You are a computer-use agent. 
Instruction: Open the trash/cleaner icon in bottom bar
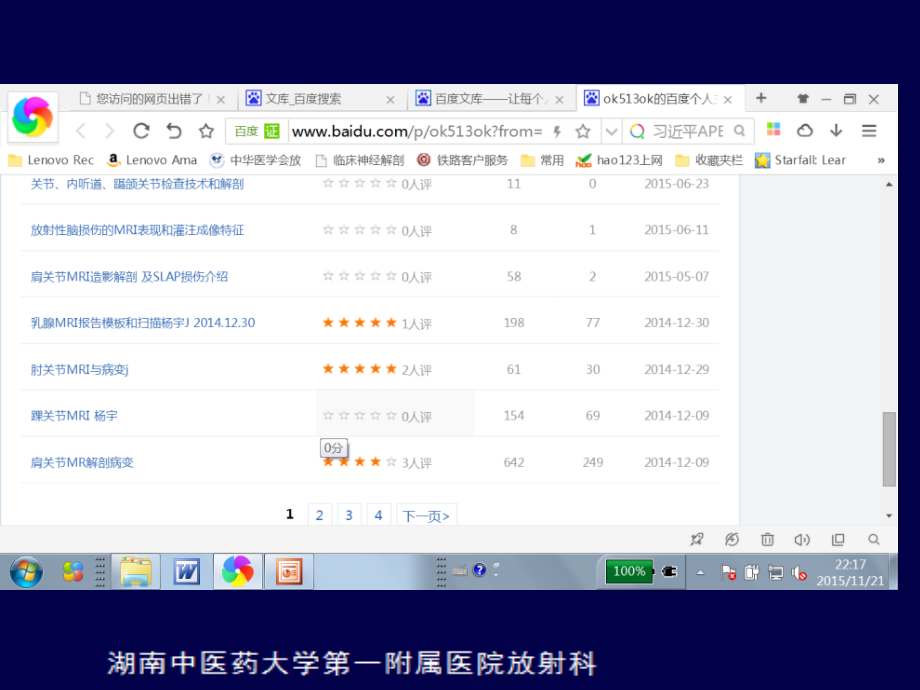point(767,538)
